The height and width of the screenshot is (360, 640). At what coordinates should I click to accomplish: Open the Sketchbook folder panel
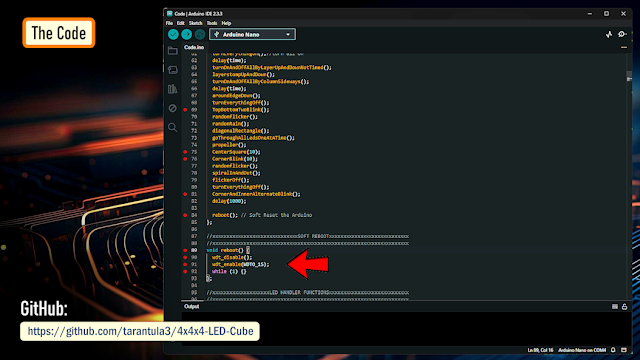[173, 51]
